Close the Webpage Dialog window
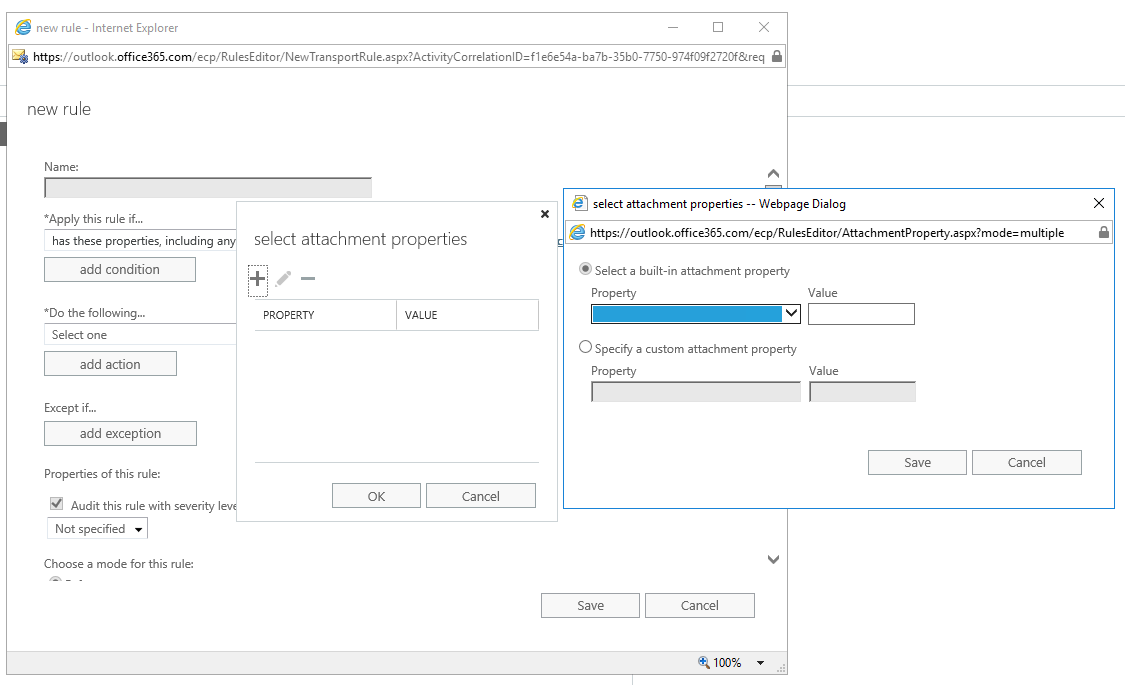The image size is (1125, 685). (1098, 204)
